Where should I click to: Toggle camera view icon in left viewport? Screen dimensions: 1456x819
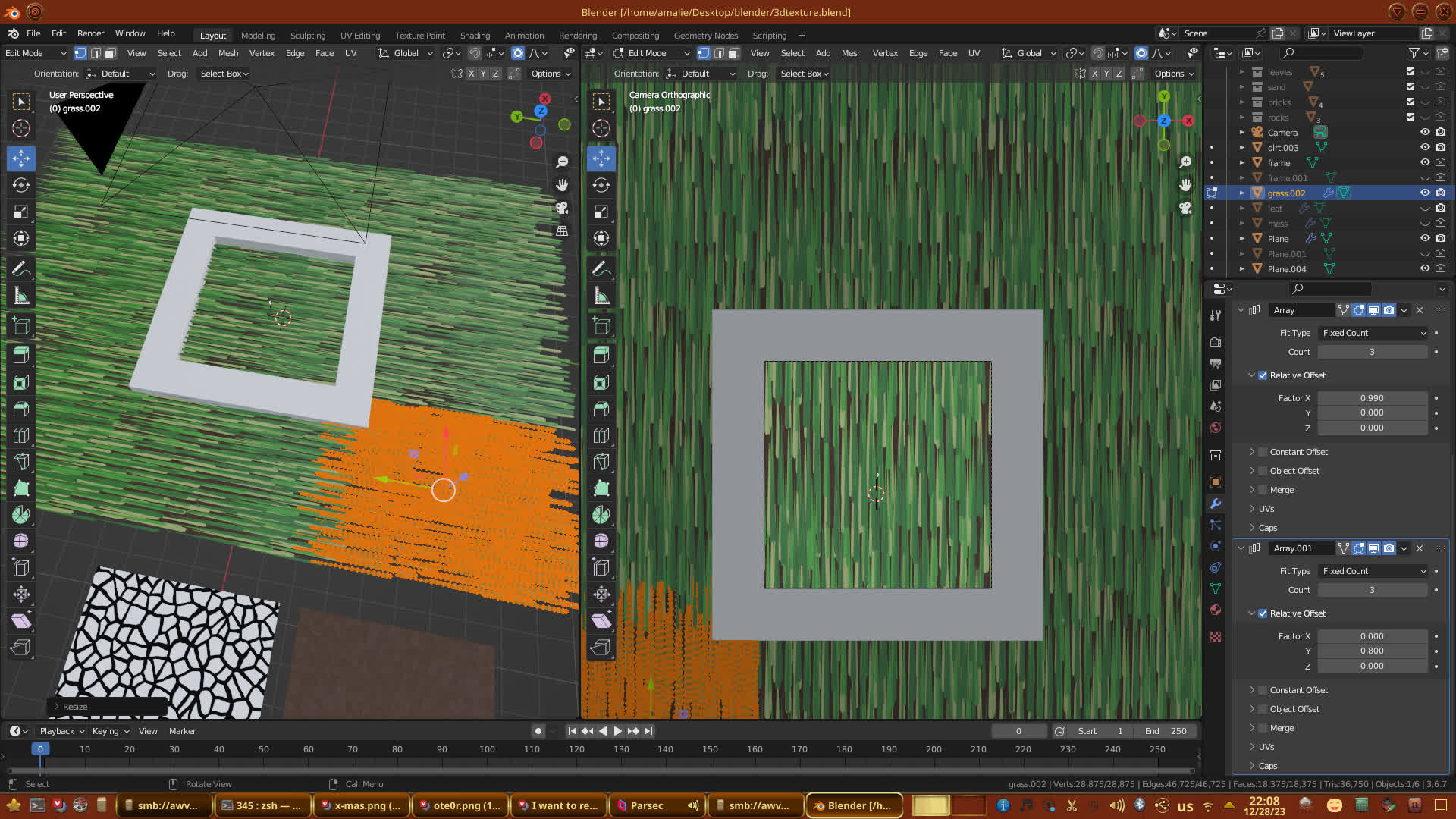(562, 208)
